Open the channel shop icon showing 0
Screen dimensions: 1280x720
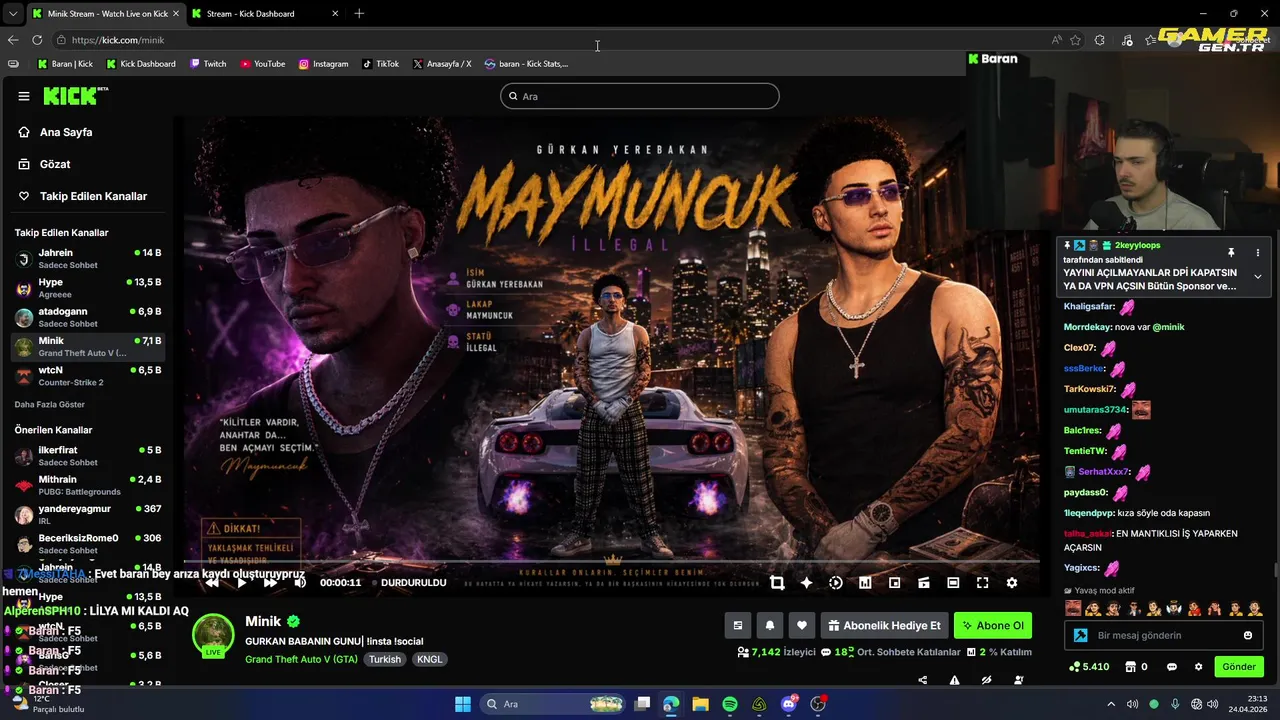(x=1136, y=667)
